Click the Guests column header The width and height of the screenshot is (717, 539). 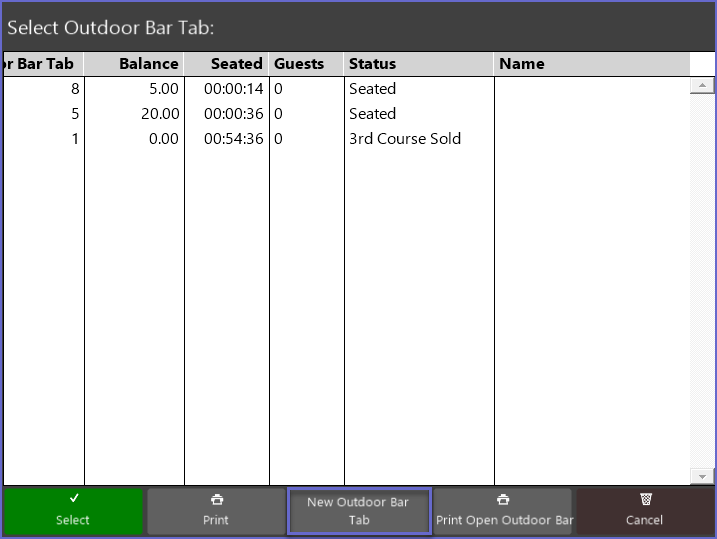click(305, 64)
